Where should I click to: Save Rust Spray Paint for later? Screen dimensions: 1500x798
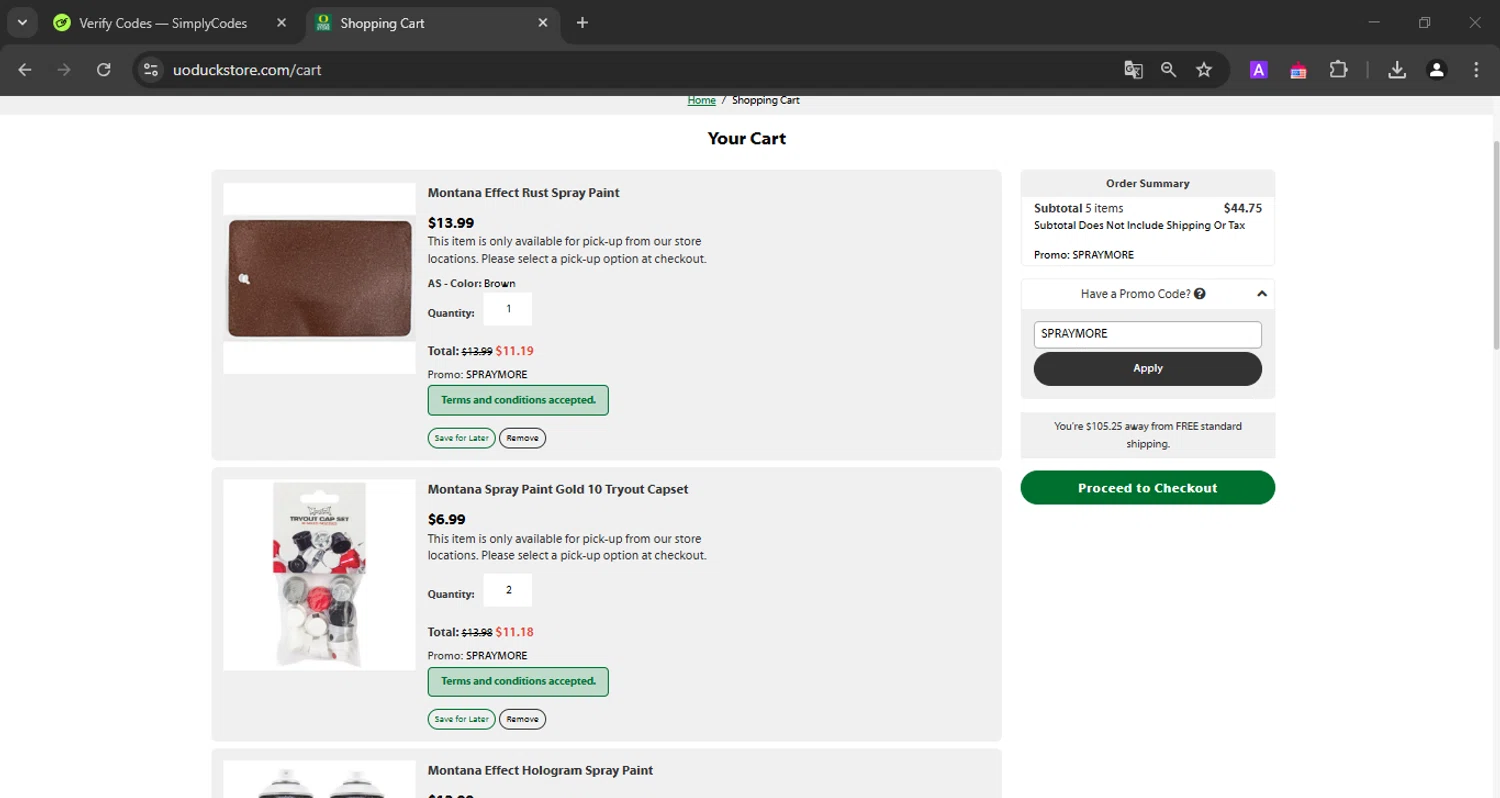(x=461, y=438)
